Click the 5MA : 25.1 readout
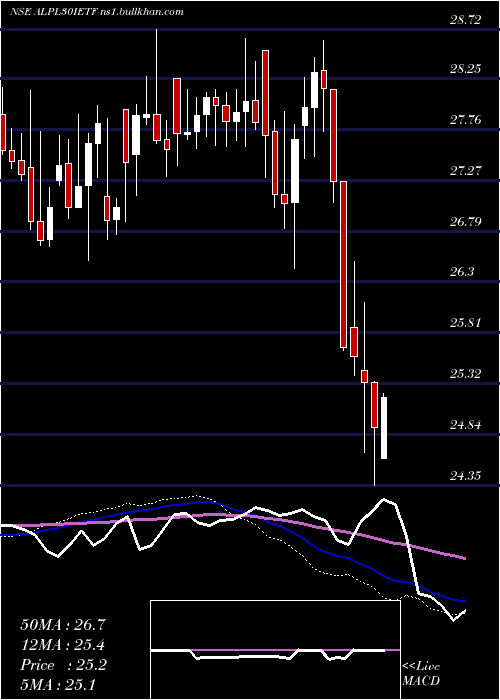500x700 pixels. (x=58, y=685)
